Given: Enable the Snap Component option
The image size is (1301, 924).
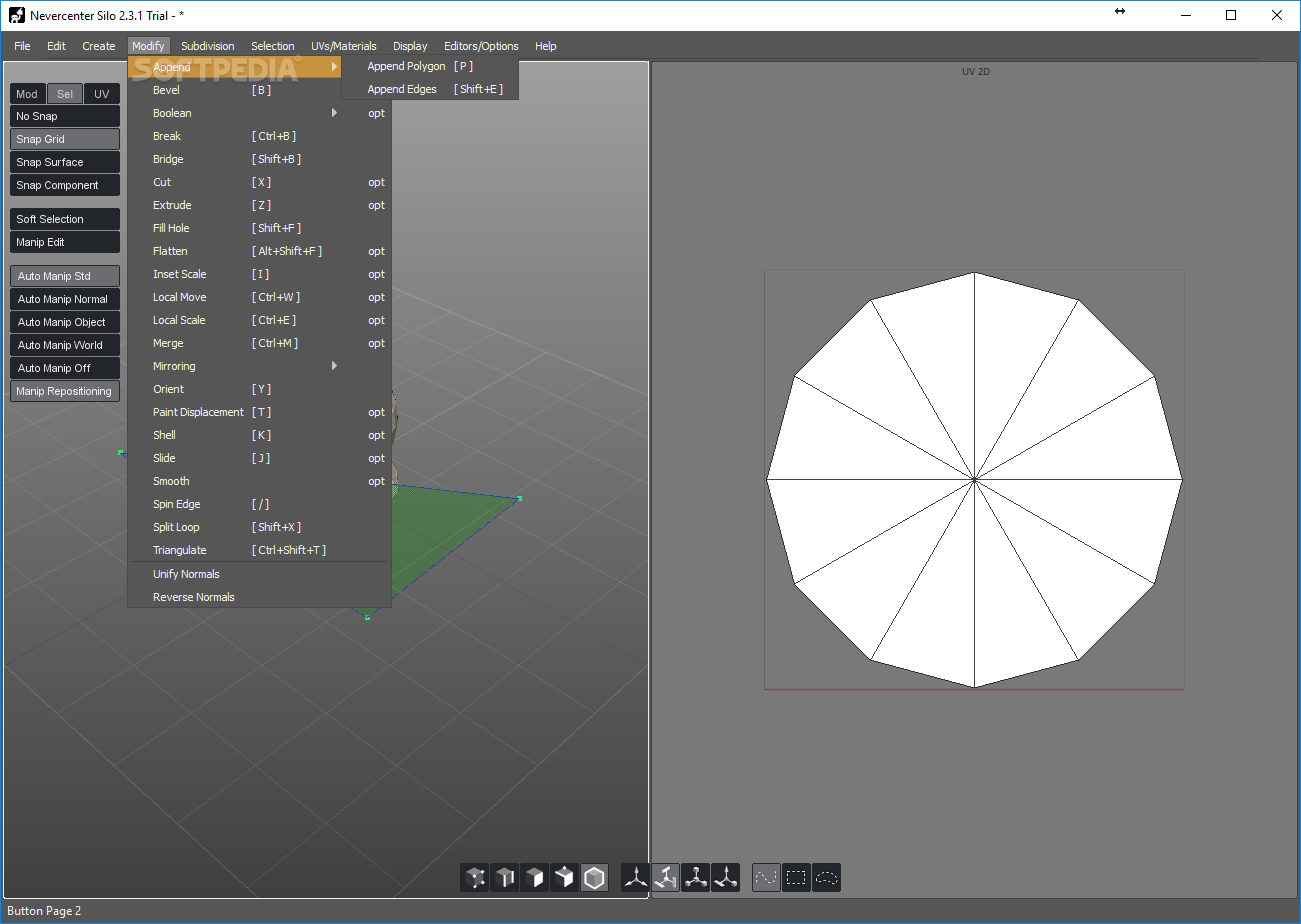Looking at the screenshot, I should click(65, 185).
